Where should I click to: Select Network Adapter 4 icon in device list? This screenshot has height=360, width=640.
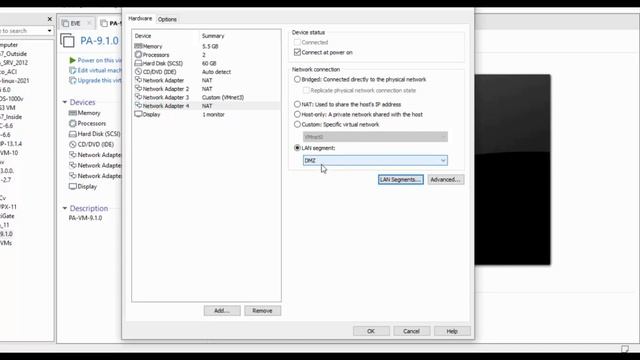pyautogui.click(x=138, y=106)
